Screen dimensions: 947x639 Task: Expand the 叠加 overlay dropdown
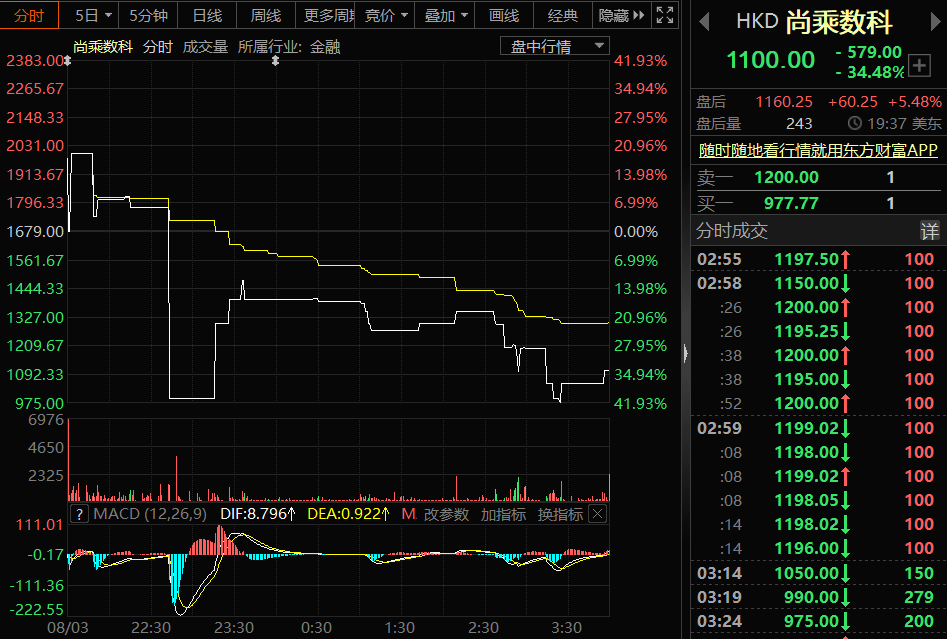(446, 15)
